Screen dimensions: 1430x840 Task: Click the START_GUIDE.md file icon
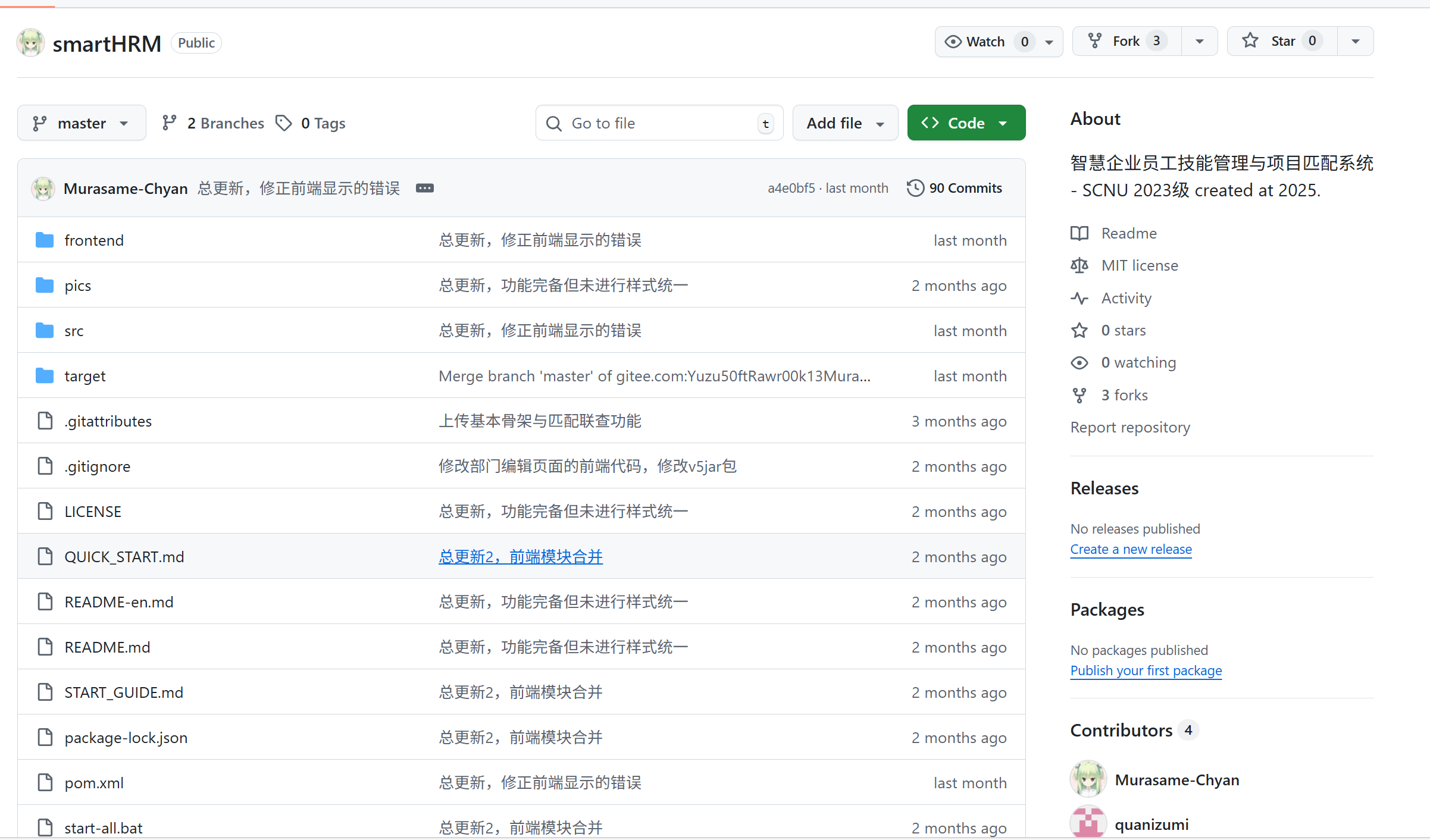45,692
